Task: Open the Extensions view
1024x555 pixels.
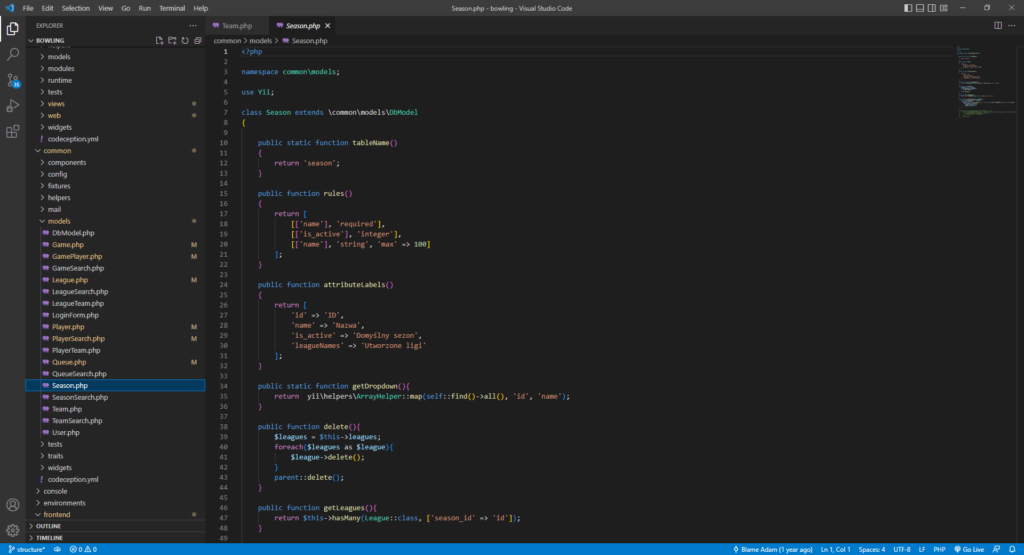Action: [12, 132]
